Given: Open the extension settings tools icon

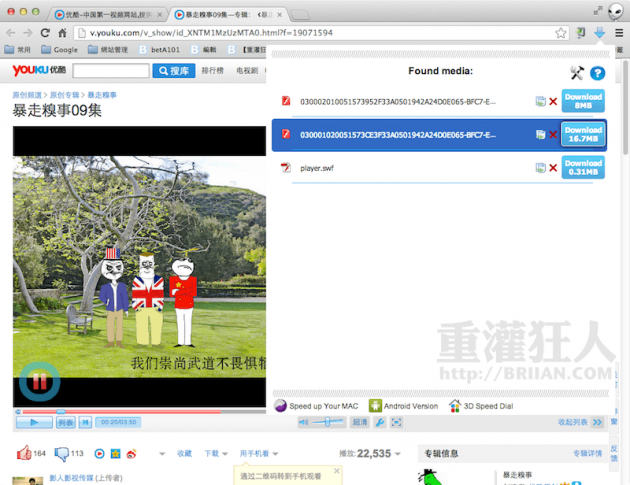Looking at the screenshot, I should (x=577, y=73).
